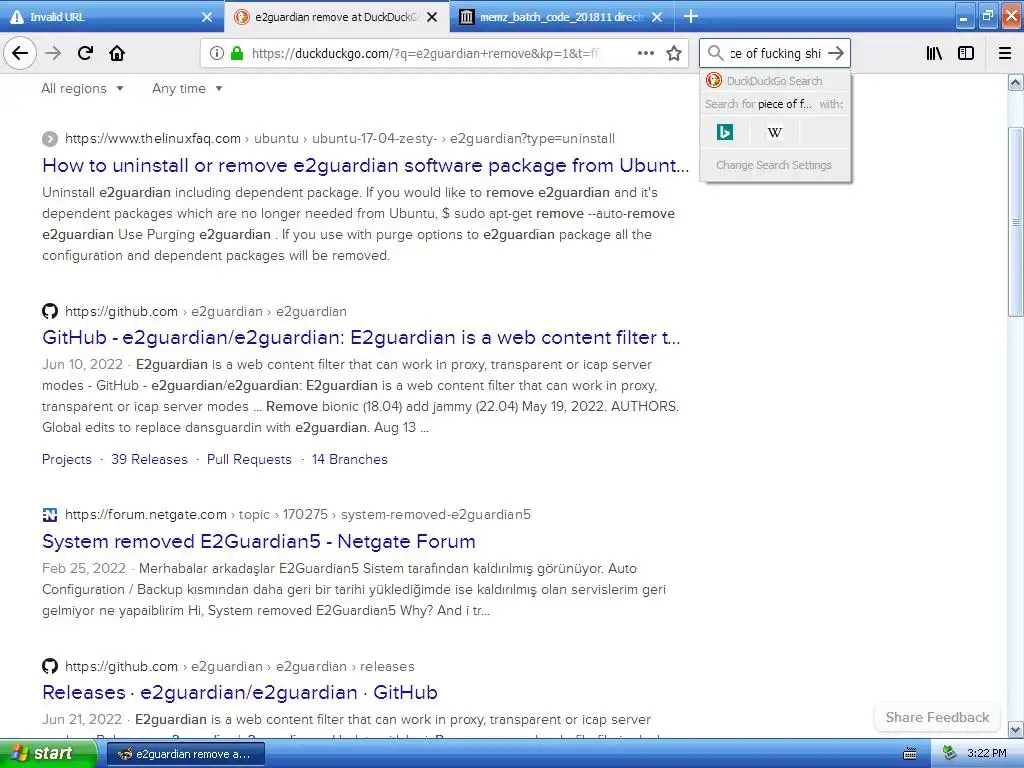Open the 14 Branches sublink
Screen dimensions: 1024x768
349,459
